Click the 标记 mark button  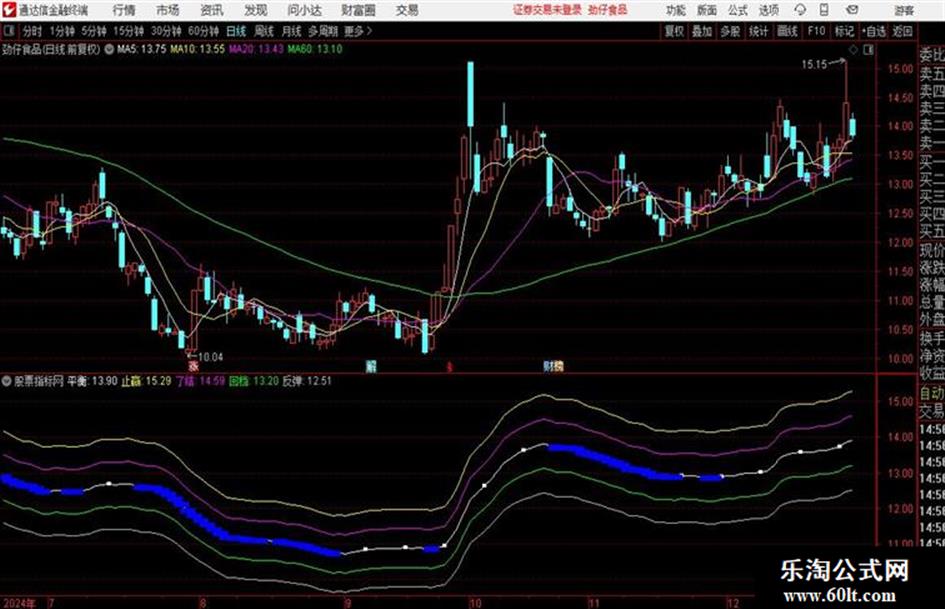coord(844,31)
